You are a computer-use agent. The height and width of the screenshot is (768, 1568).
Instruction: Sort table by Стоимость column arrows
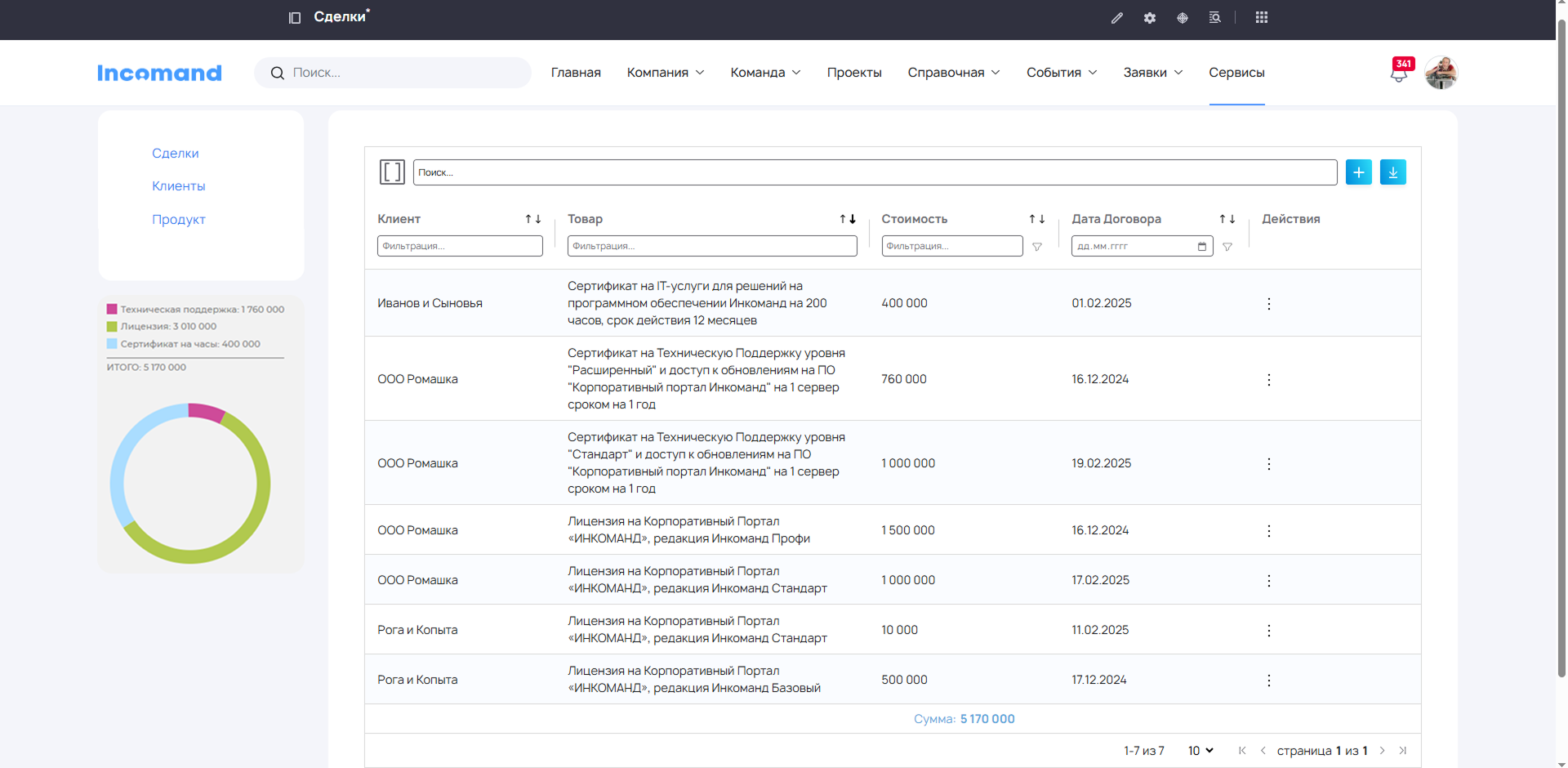click(1036, 219)
